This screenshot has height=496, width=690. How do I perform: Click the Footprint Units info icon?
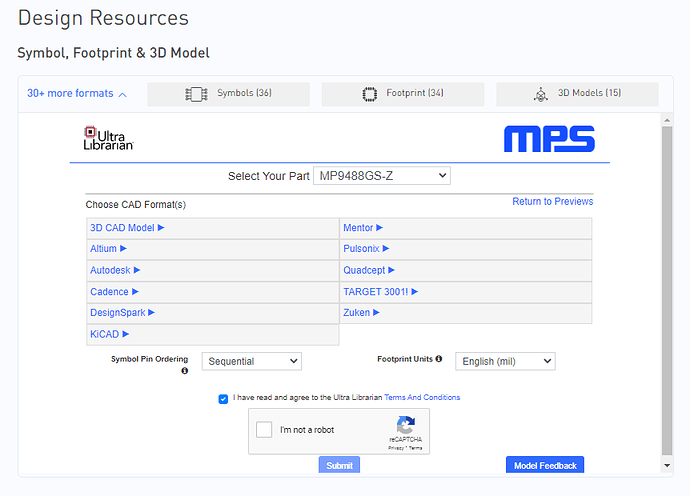click(439, 359)
